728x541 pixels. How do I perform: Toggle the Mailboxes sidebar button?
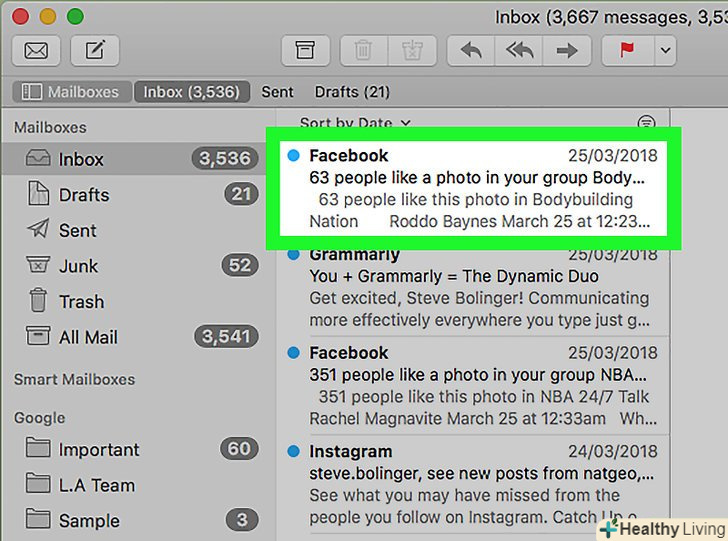[72, 91]
